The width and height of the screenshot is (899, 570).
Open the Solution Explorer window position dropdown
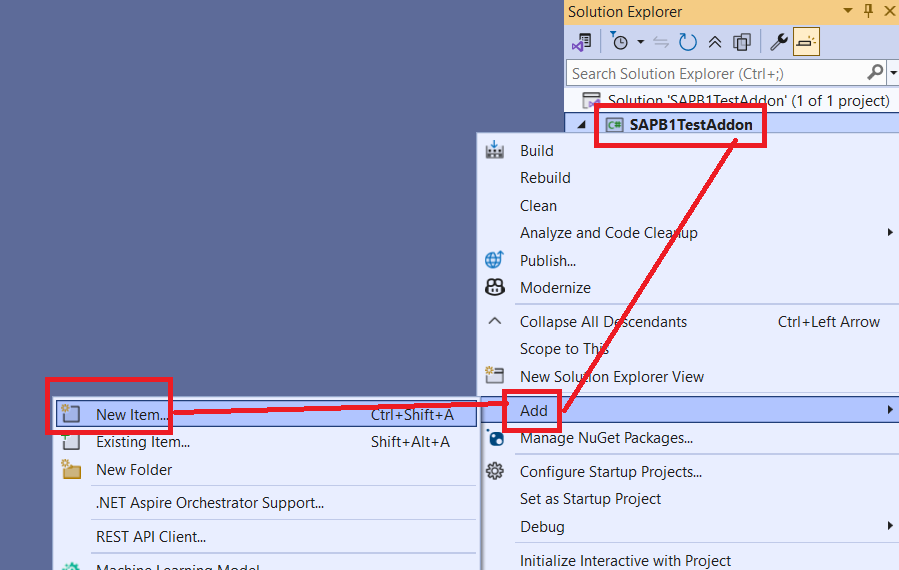click(847, 11)
